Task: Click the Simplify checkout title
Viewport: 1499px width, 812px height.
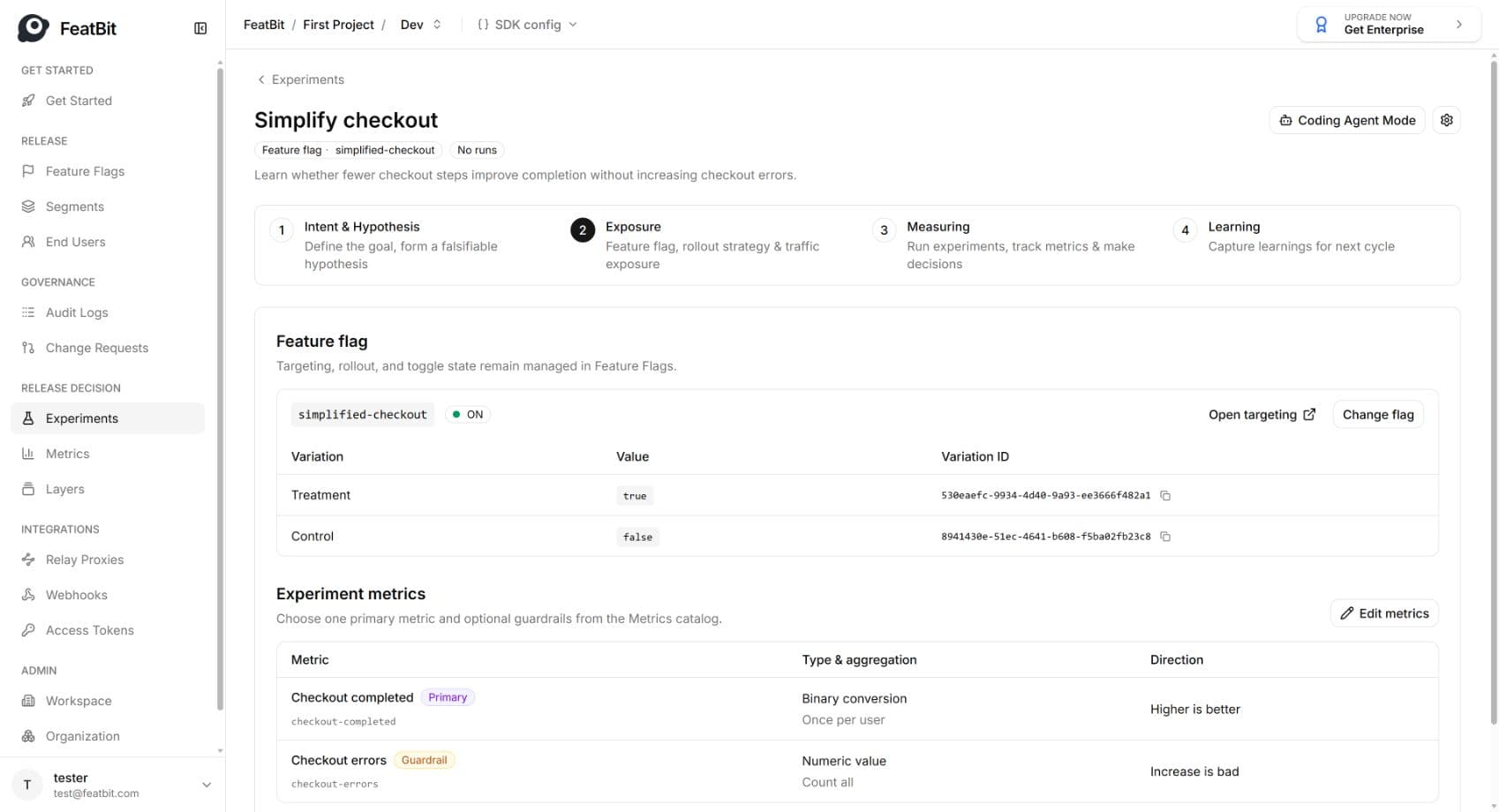Action: [346, 120]
